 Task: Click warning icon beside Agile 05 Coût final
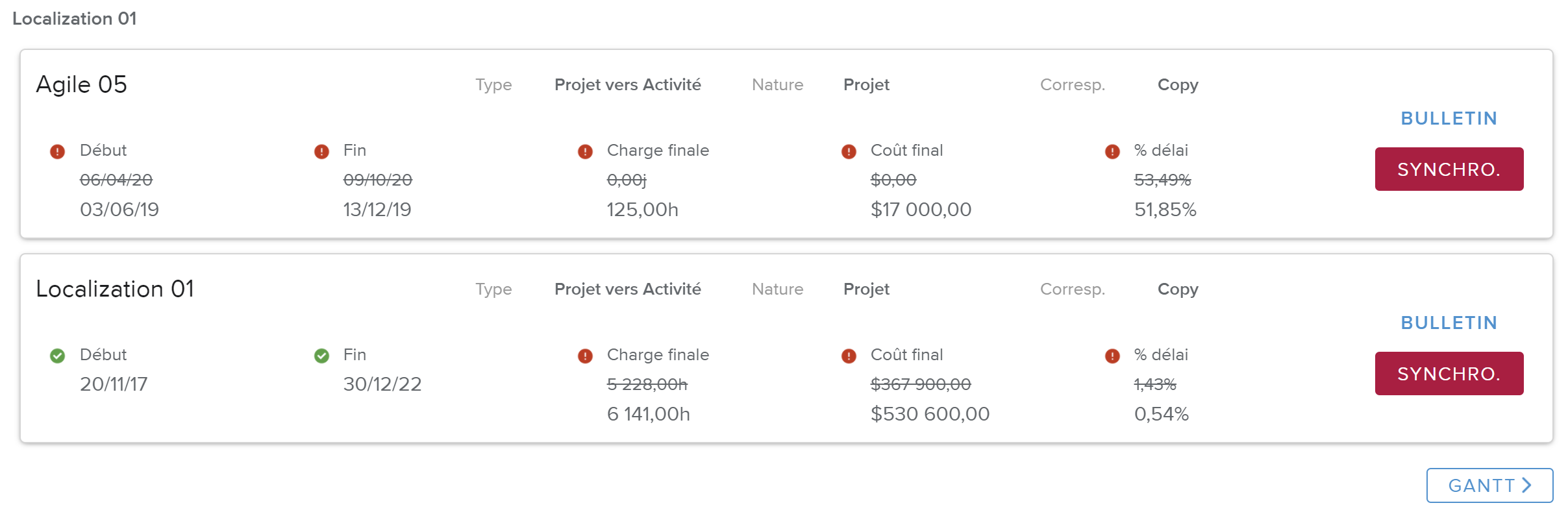click(x=849, y=152)
